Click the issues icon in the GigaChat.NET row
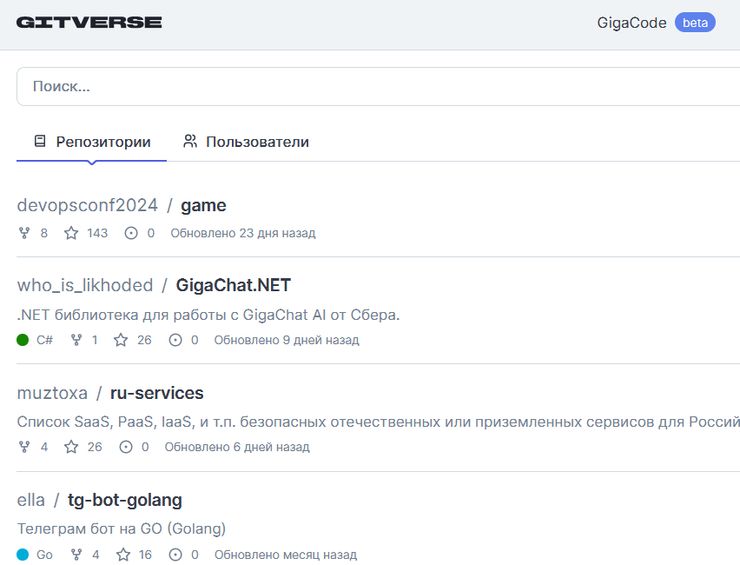The height and width of the screenshot is (565, 740). click(175, 340)
